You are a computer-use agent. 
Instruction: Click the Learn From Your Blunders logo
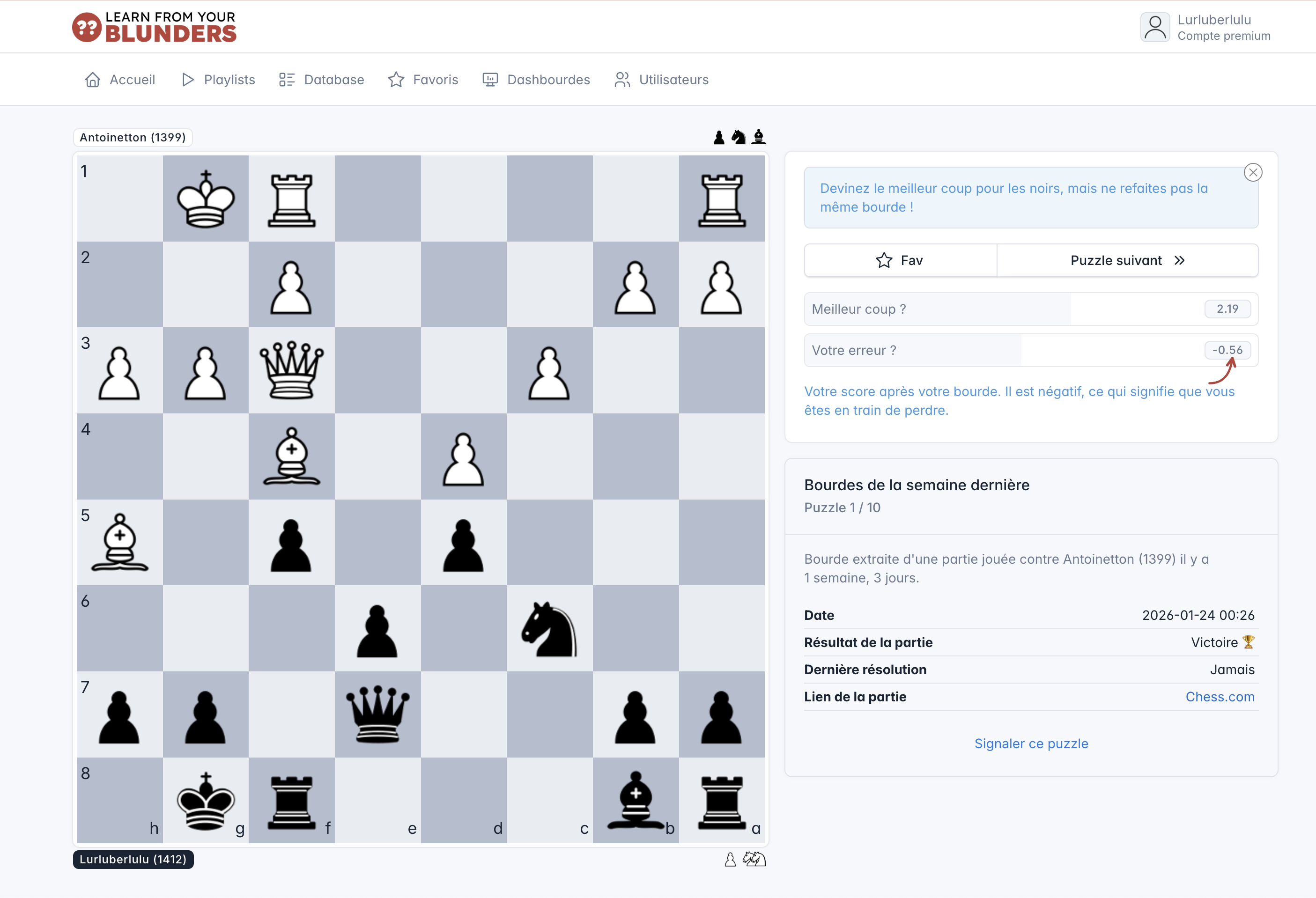pos(154,27)
